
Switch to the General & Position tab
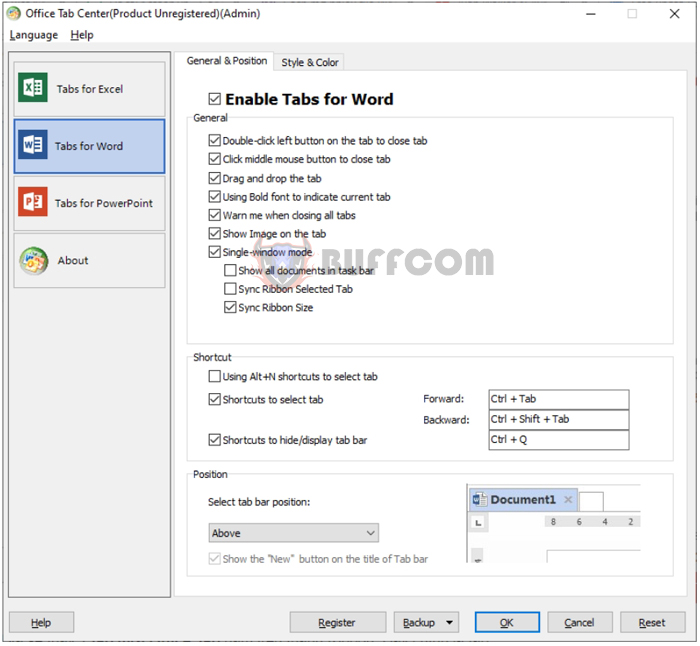tap(226, 61)
